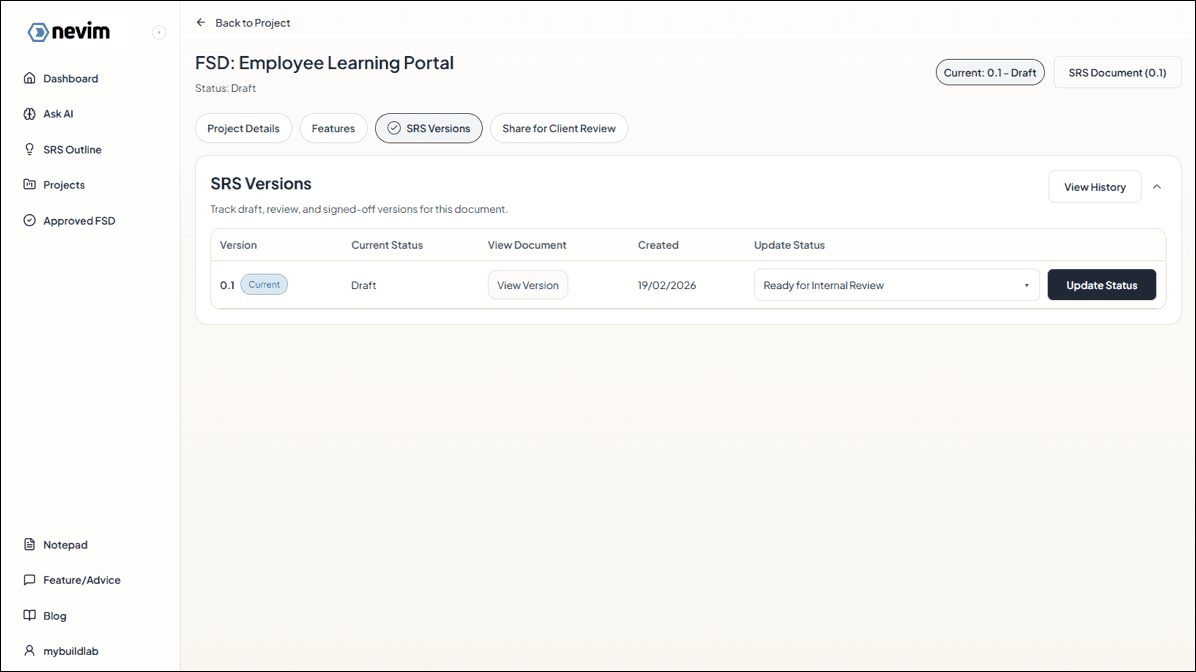Viewport: 1196px width, 672px height.
Task: Click the Blog book icon
Action: pos(30,616)
